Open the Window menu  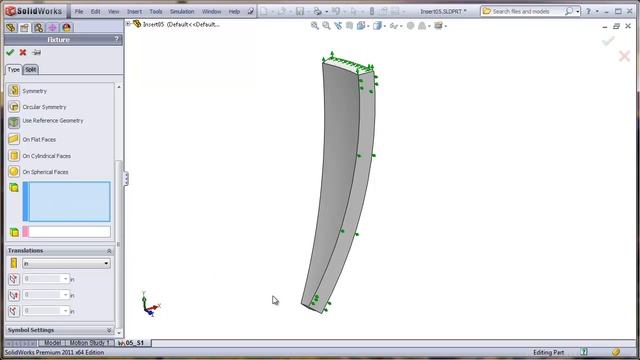(x=211, y=11)
